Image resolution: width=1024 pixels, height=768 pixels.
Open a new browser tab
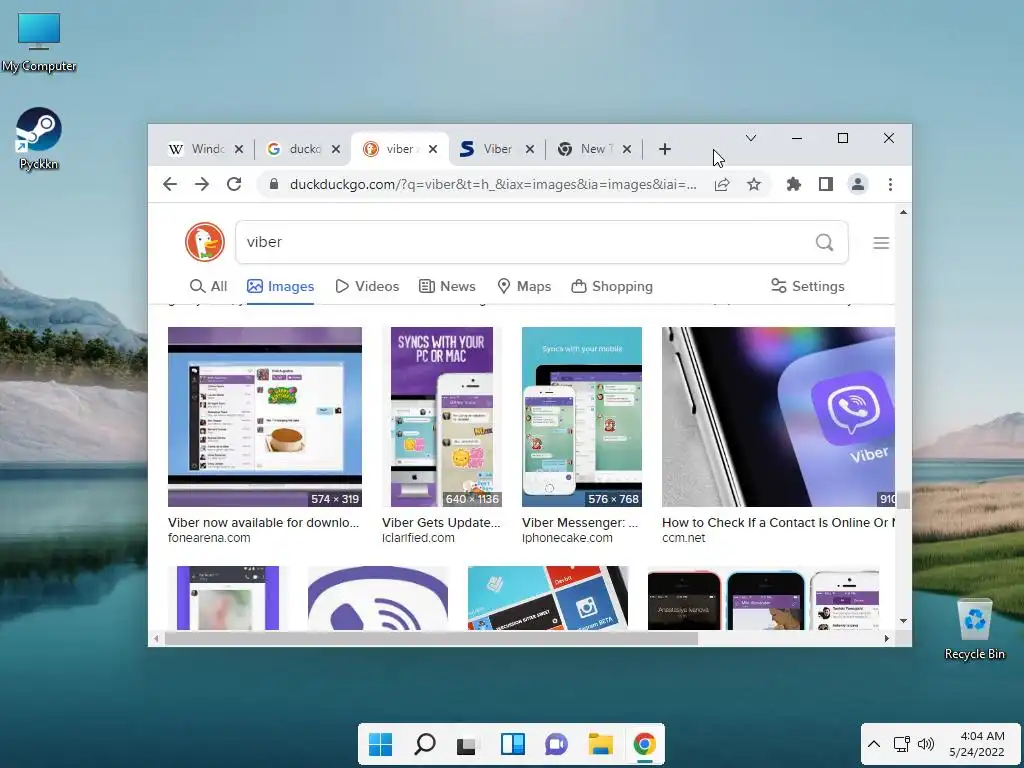[665, 149]
